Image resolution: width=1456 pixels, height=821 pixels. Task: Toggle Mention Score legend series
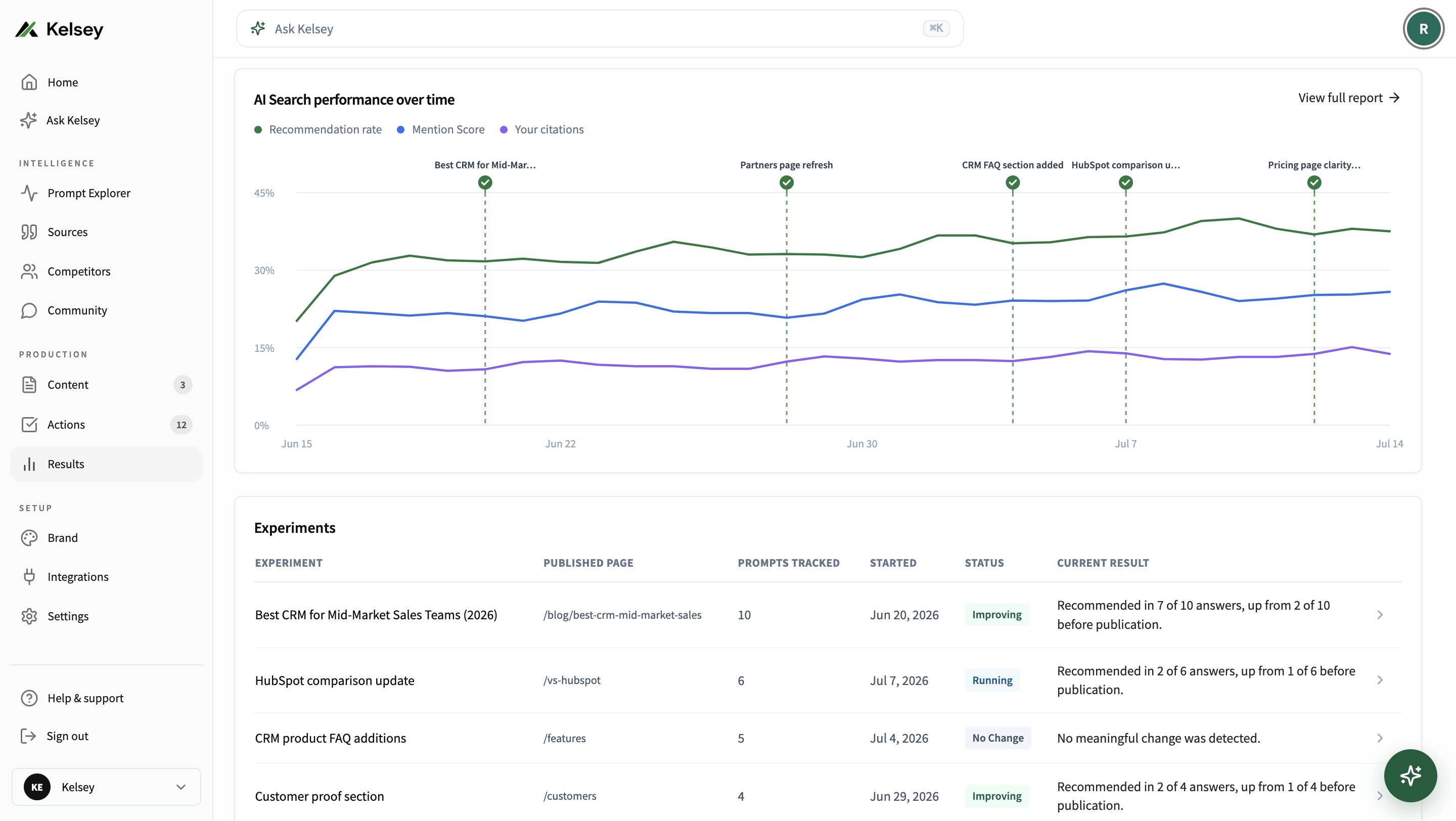pyautogui.click(x=441, y=129)
